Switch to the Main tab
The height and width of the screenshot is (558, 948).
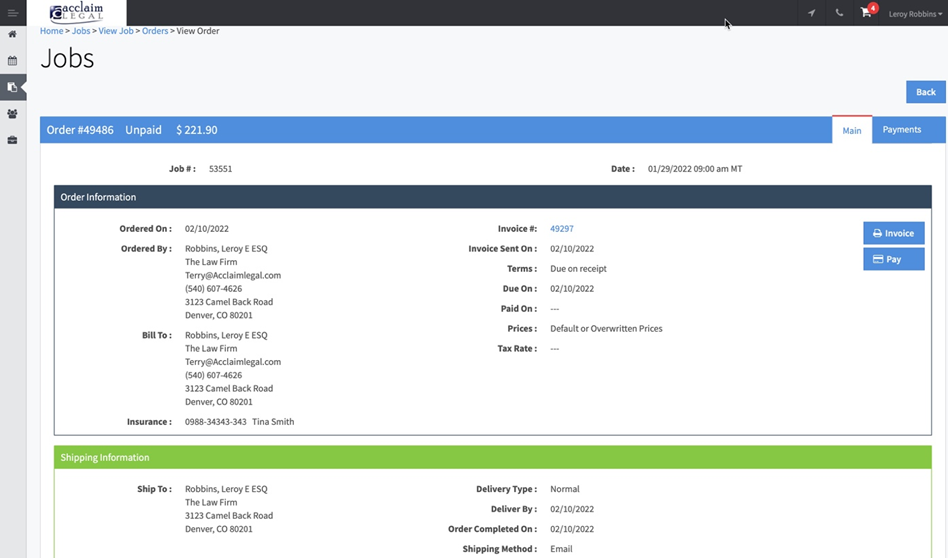click(x=852, y=130)
